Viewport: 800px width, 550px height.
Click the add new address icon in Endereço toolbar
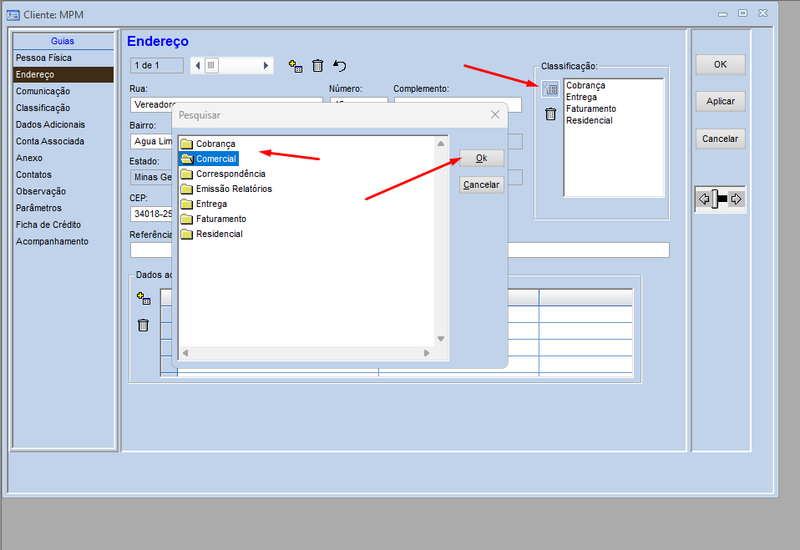pyautogui.click(x=295, y=66)
